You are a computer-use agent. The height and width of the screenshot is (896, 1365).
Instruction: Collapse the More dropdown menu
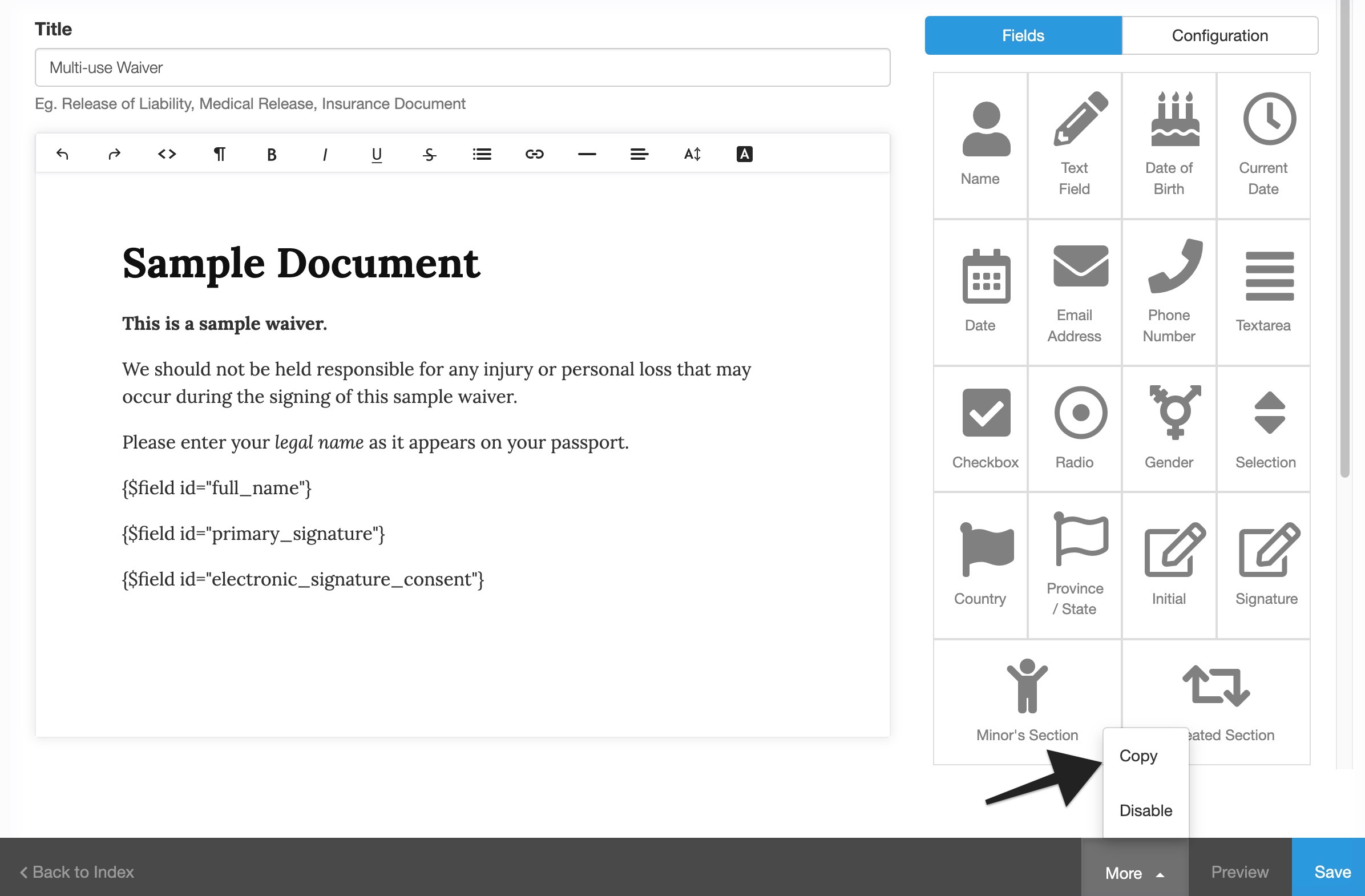pos(1134,873)
